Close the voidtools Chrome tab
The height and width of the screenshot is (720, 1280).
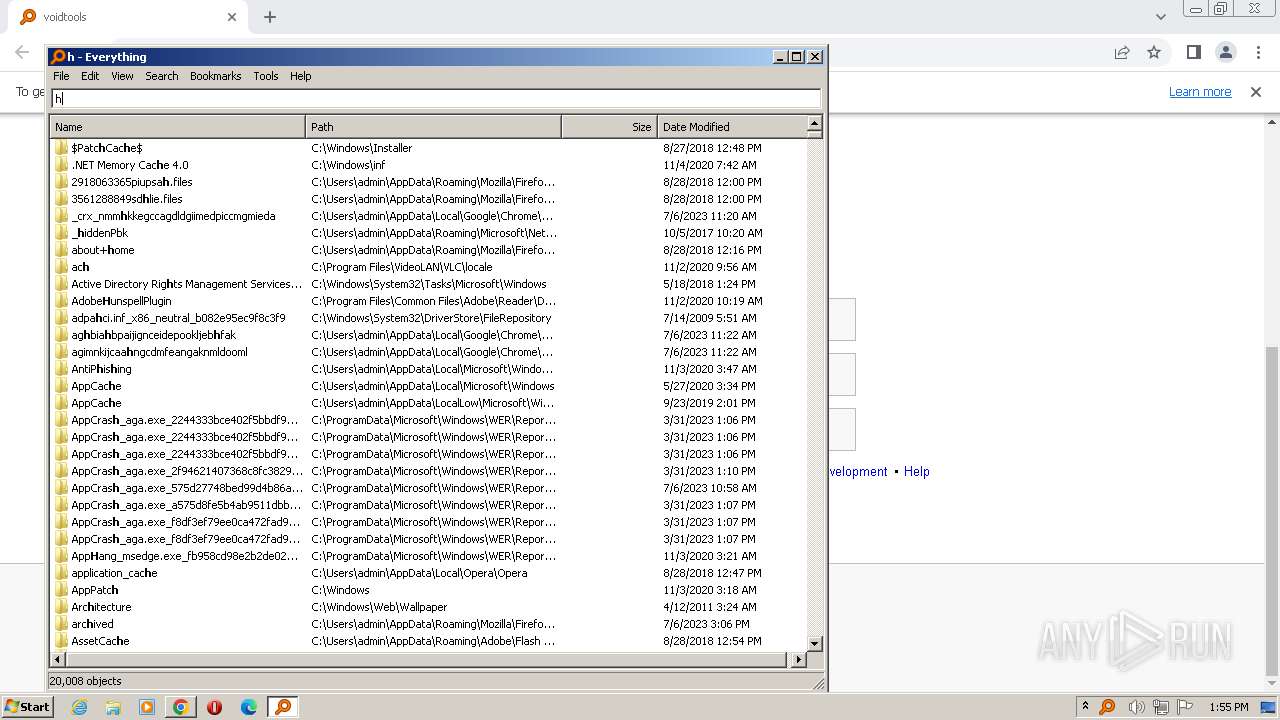click(232, 17)
